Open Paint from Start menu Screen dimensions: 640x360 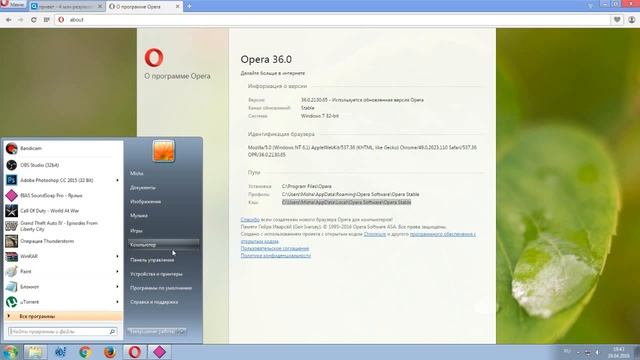[59, 271]
